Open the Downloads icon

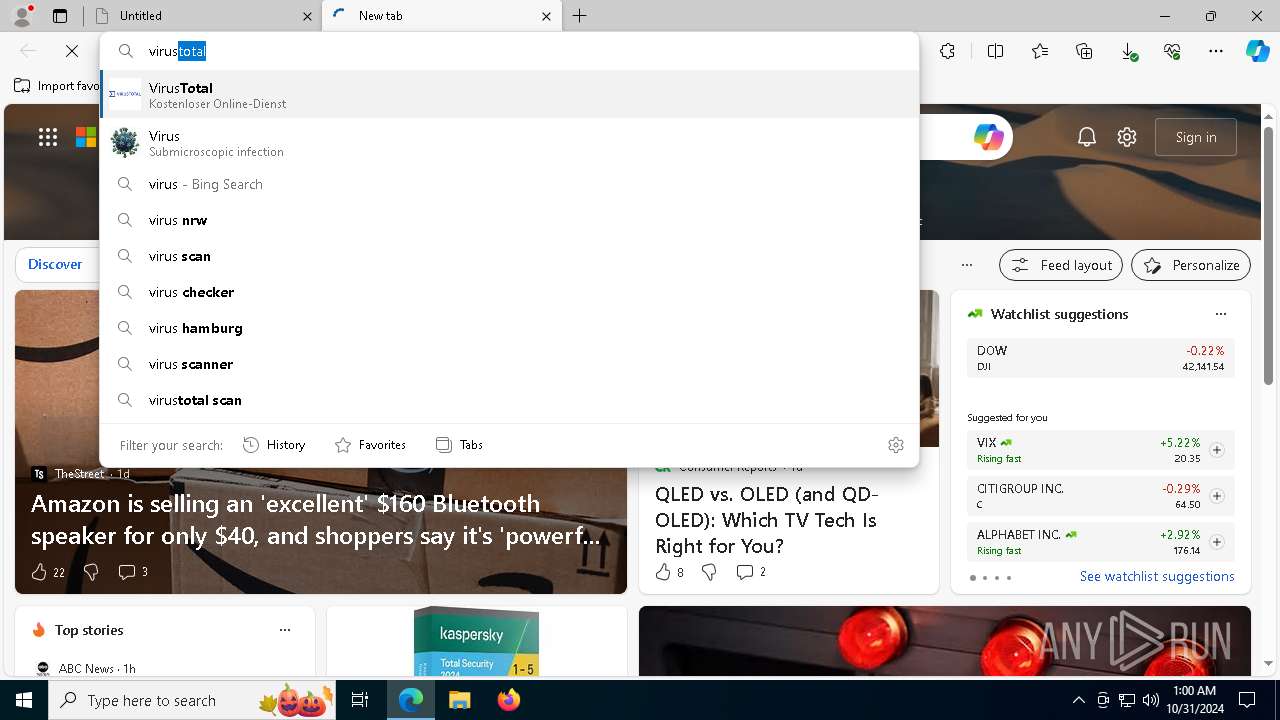coord(1128,51)
